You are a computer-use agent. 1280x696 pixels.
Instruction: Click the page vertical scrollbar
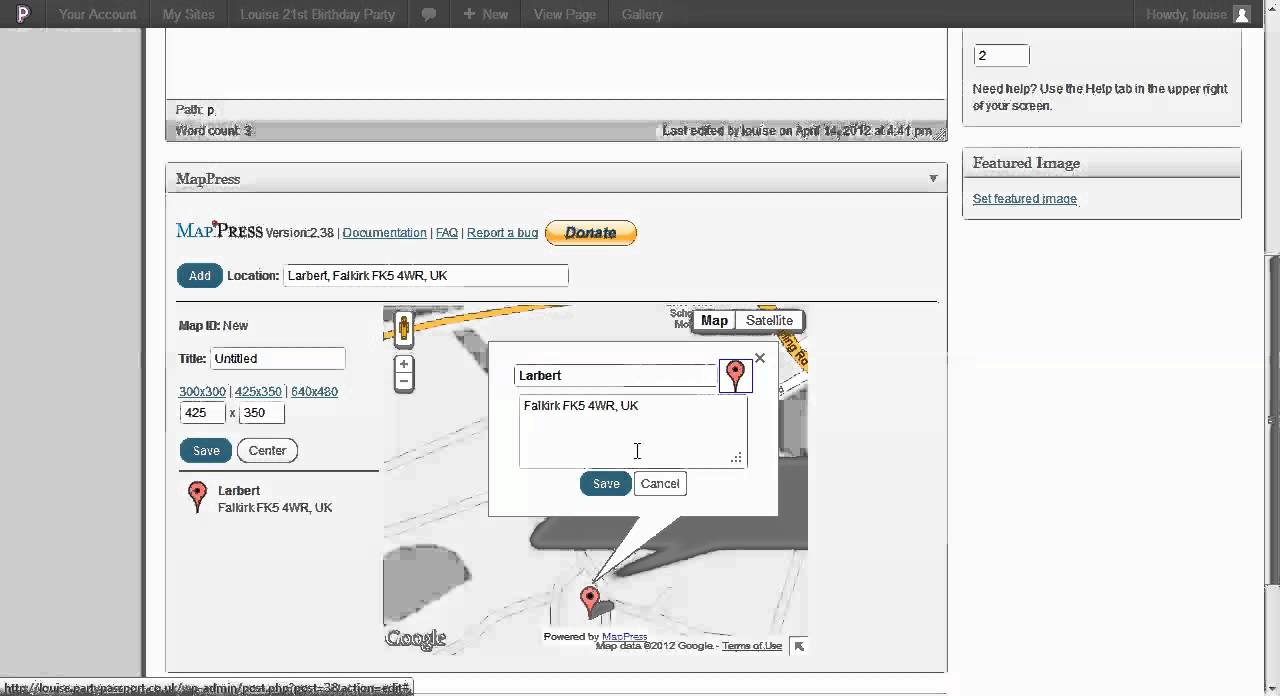[x=1273, y=420]
